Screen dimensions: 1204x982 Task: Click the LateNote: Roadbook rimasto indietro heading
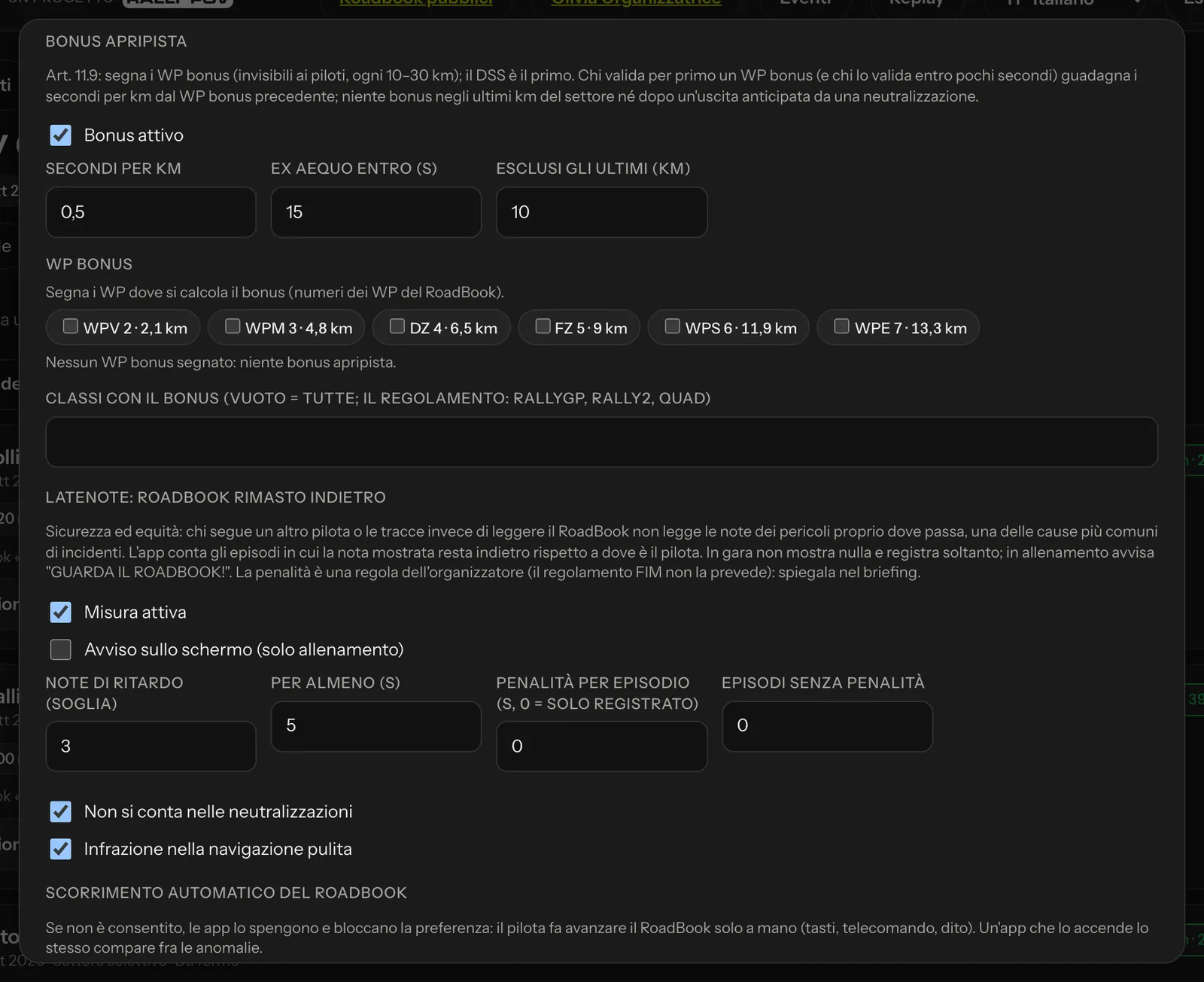(x=215, y=497)
